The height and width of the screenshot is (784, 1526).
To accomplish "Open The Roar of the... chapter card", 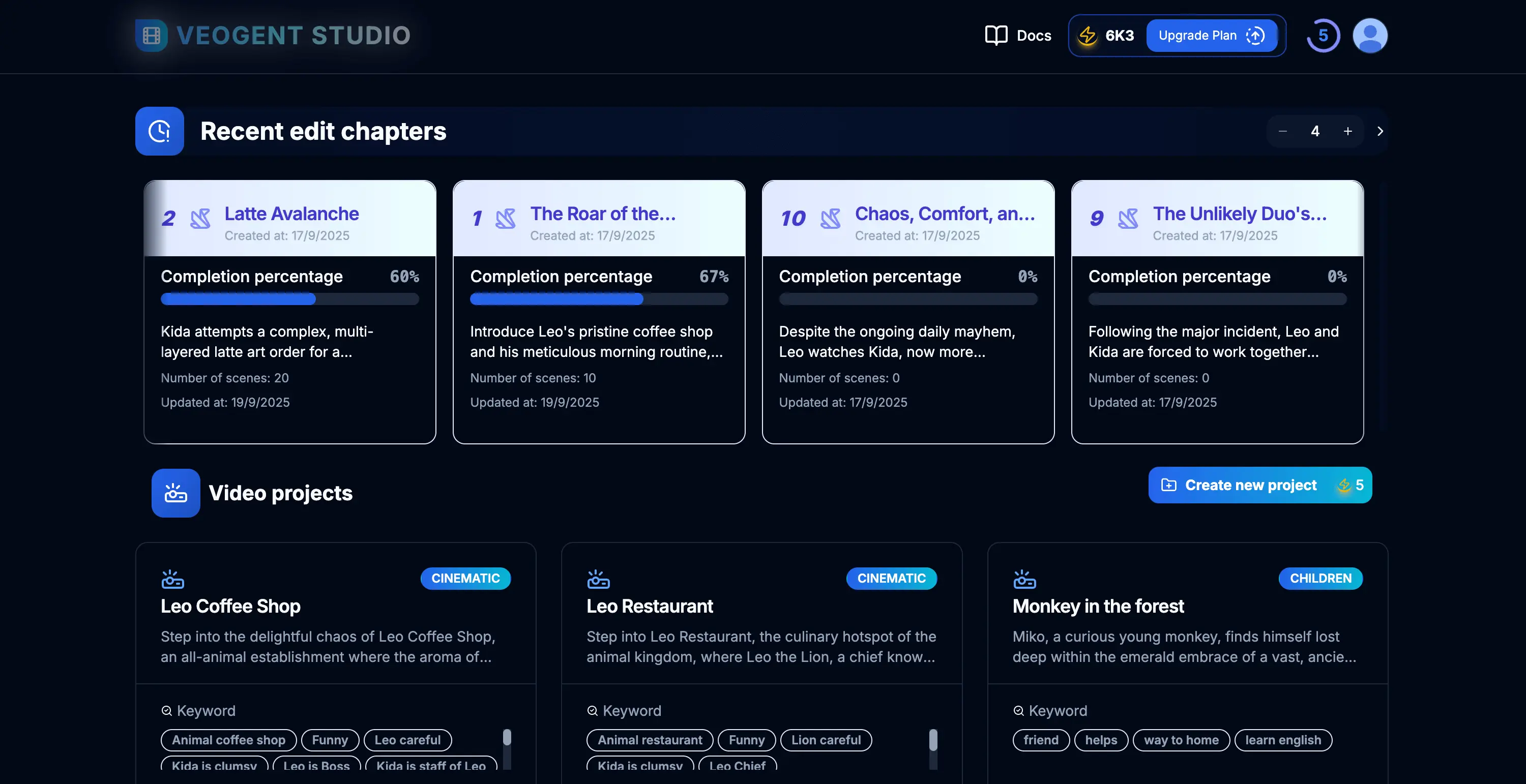I will [599, 343].
